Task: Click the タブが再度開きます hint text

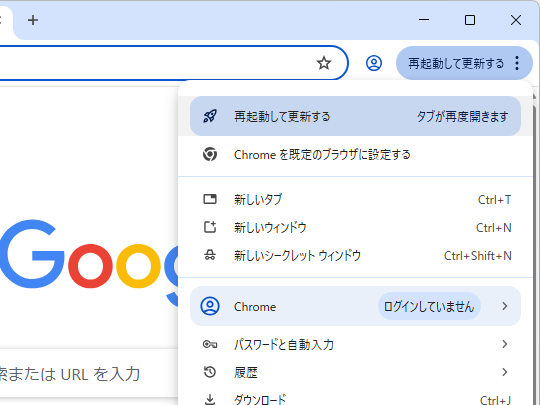Action: 463,116
